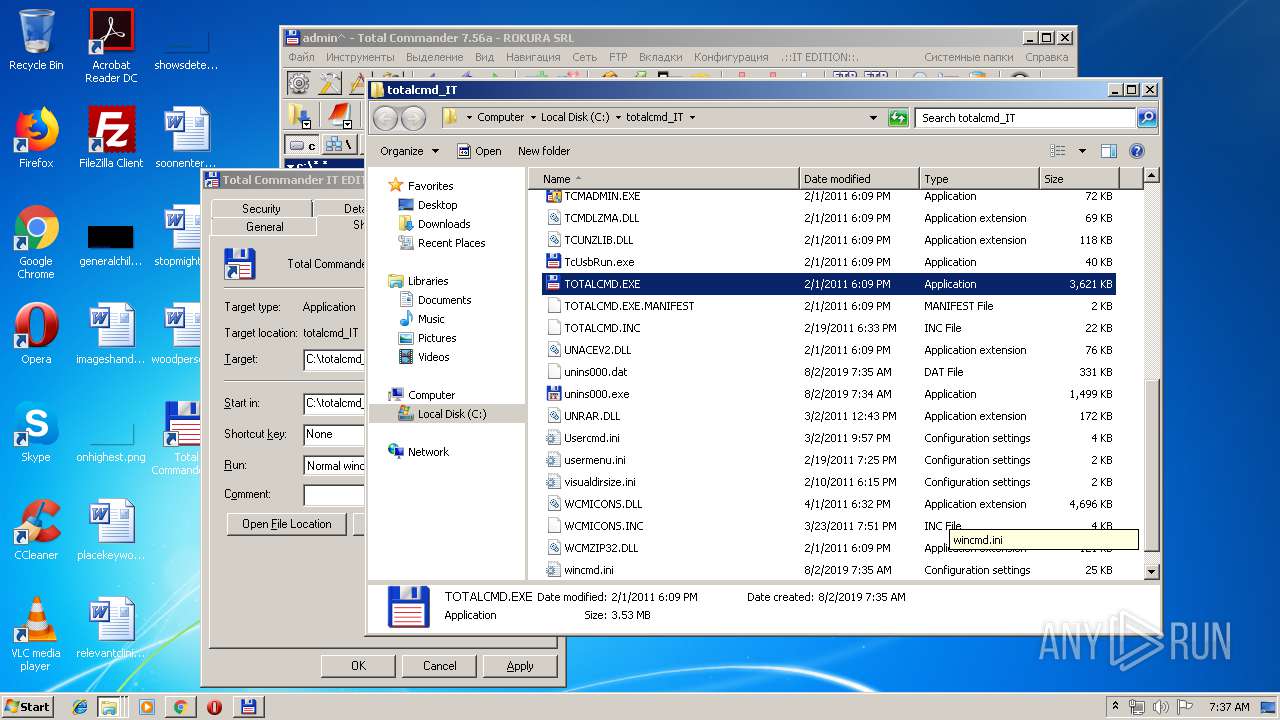Open Acrobat Reader DC desktop icon
The width and height of the screenshot is (1280, 720).
click(111, 46)
